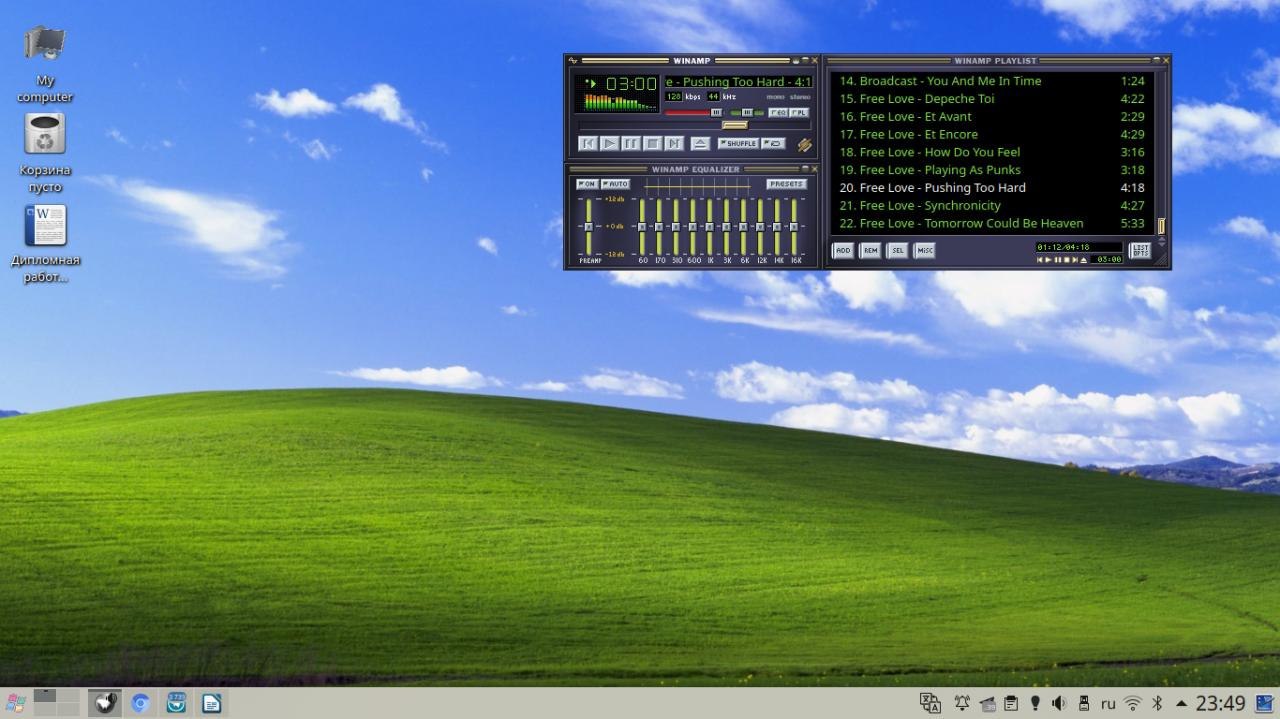The height and width of the screenshot is (719, 1280).
Task: Click the song position seek bar
Action: (x=695, y=125)
